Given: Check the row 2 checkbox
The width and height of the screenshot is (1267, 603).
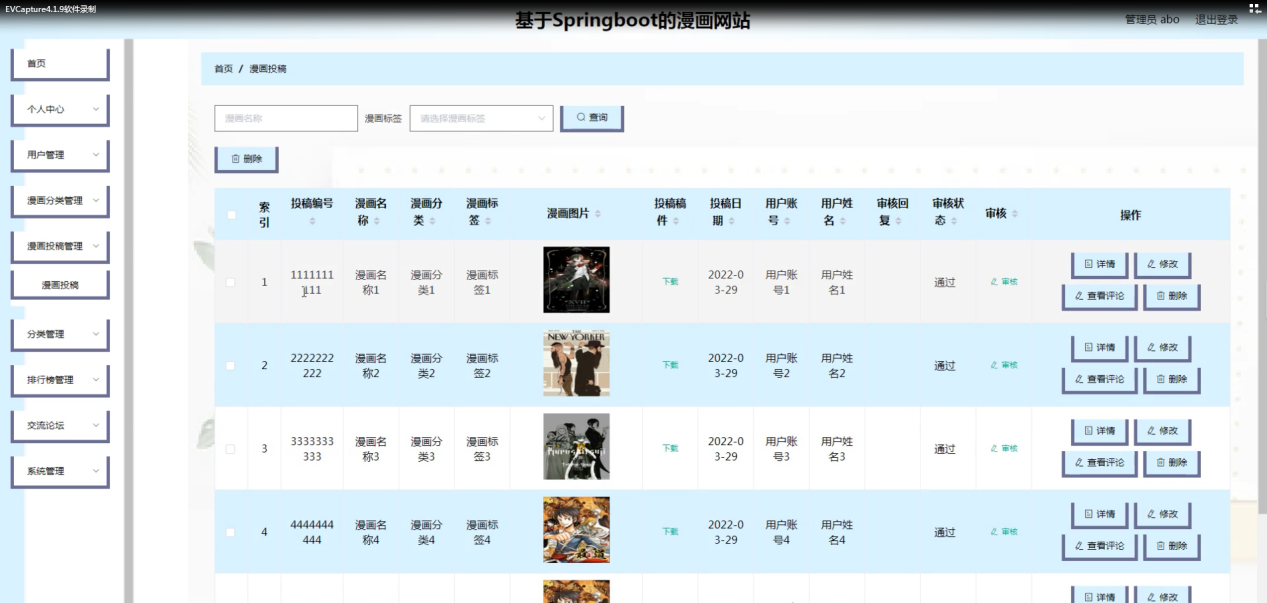Looking at the screenshot, I should [231, 366].
